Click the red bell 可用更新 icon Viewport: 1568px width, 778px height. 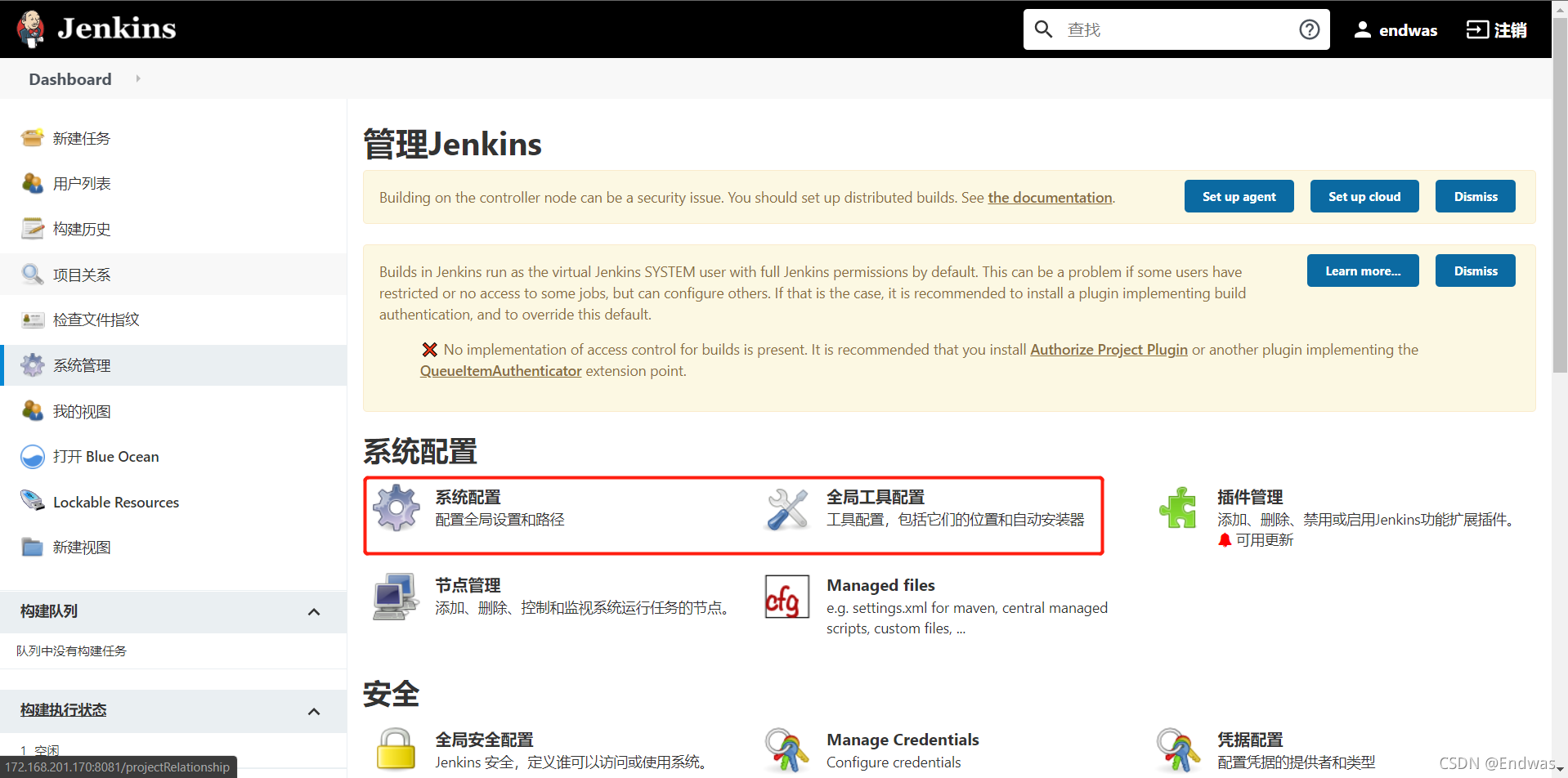tap(1225, 540)
